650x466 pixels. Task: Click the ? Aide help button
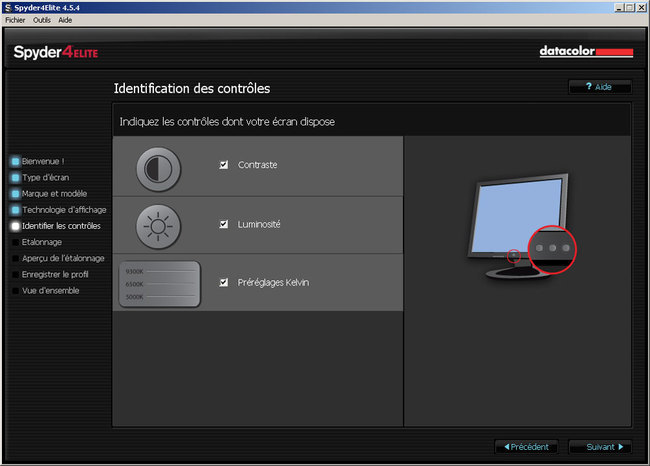pos(600,87)
